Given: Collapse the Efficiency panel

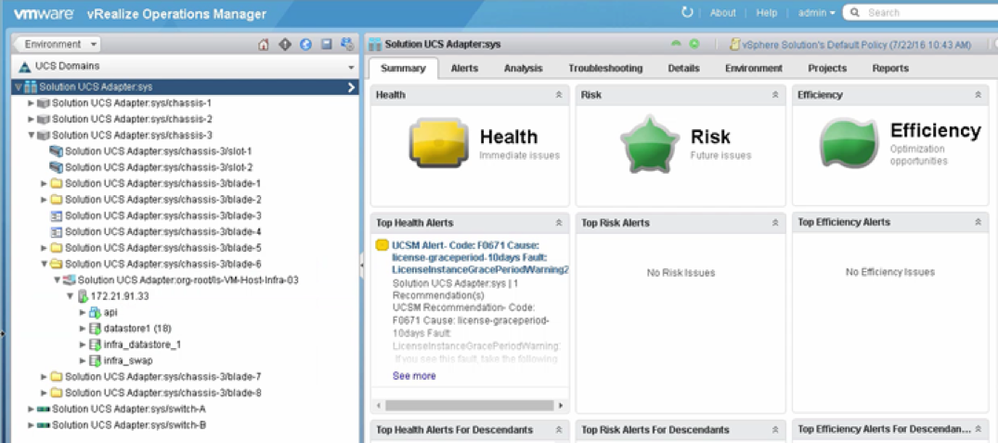Looking at the screenshot, I should (978, 95).
